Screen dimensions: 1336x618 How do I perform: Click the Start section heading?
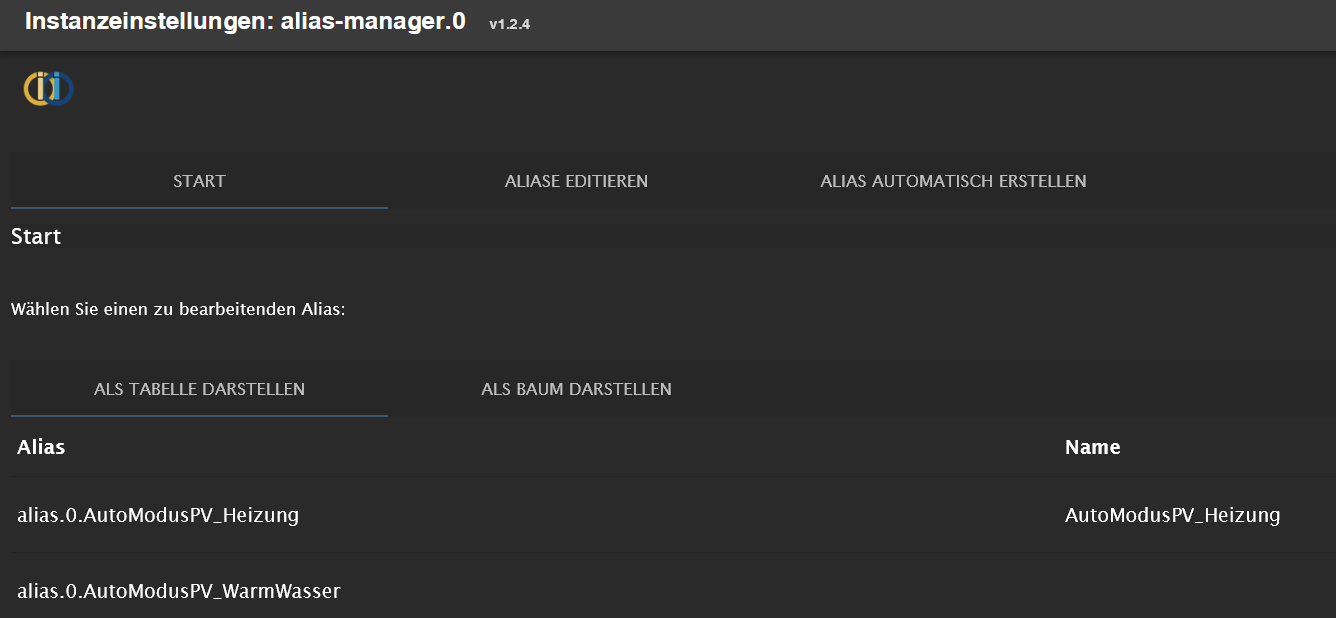click(36, 237)
